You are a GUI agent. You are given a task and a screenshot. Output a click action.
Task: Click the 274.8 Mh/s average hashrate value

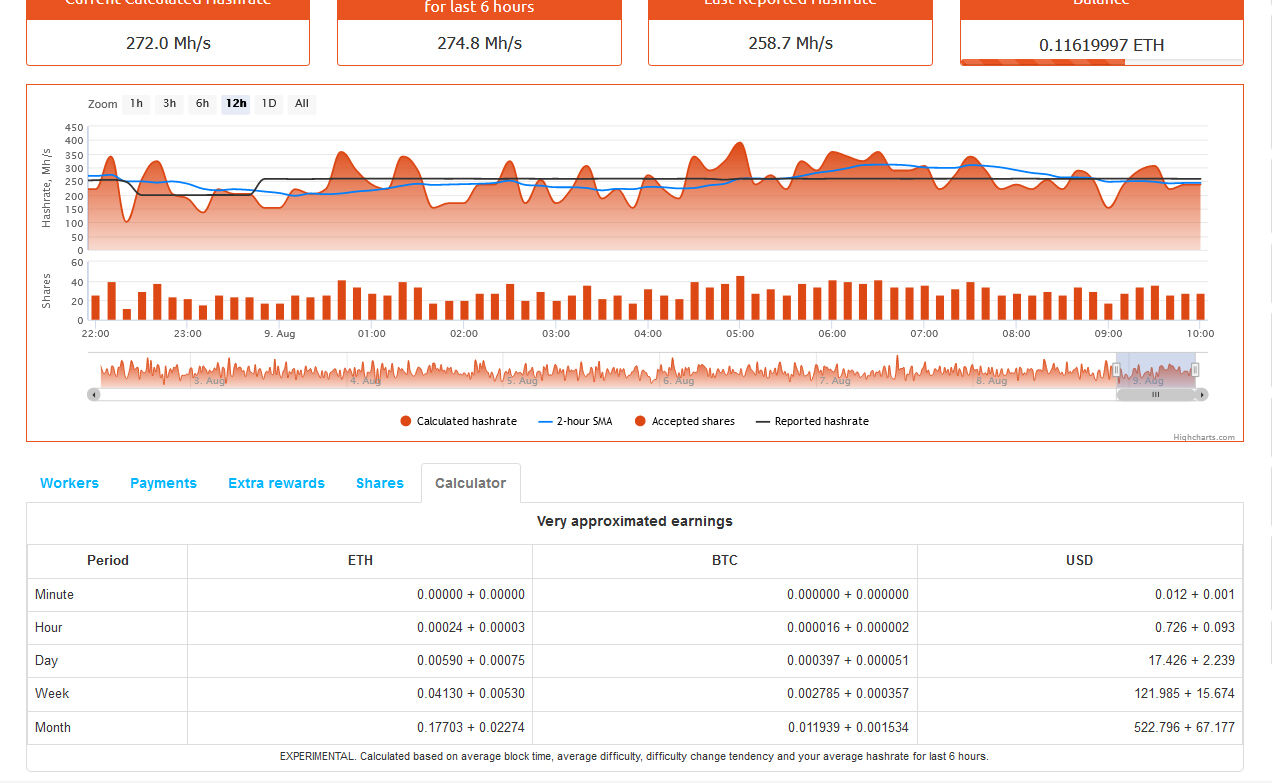pos(479,43)
